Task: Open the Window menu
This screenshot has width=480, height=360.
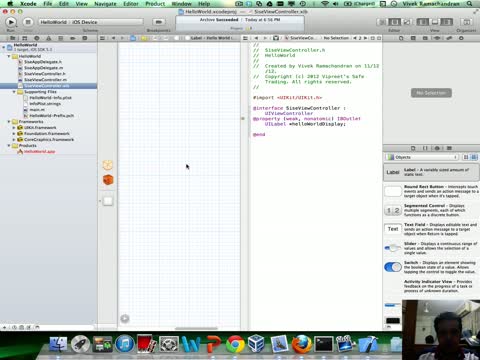Action: pyautogui.click(x=181, y=4)
